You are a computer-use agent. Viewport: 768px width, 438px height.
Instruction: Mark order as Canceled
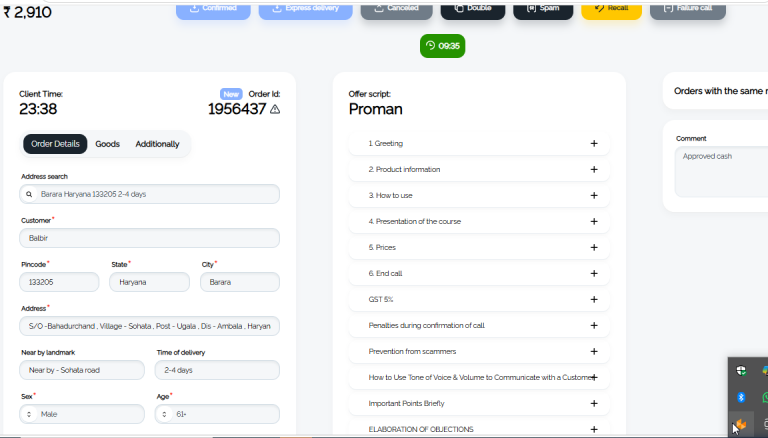click(x=397, y=10)
